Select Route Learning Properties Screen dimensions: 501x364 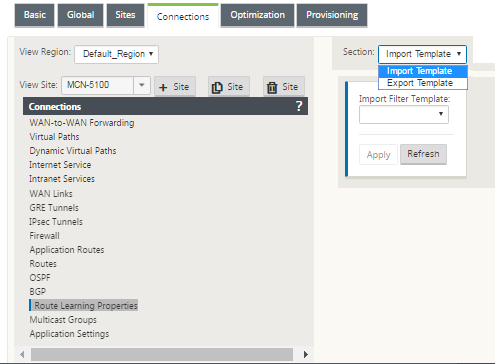pos(84,305)
